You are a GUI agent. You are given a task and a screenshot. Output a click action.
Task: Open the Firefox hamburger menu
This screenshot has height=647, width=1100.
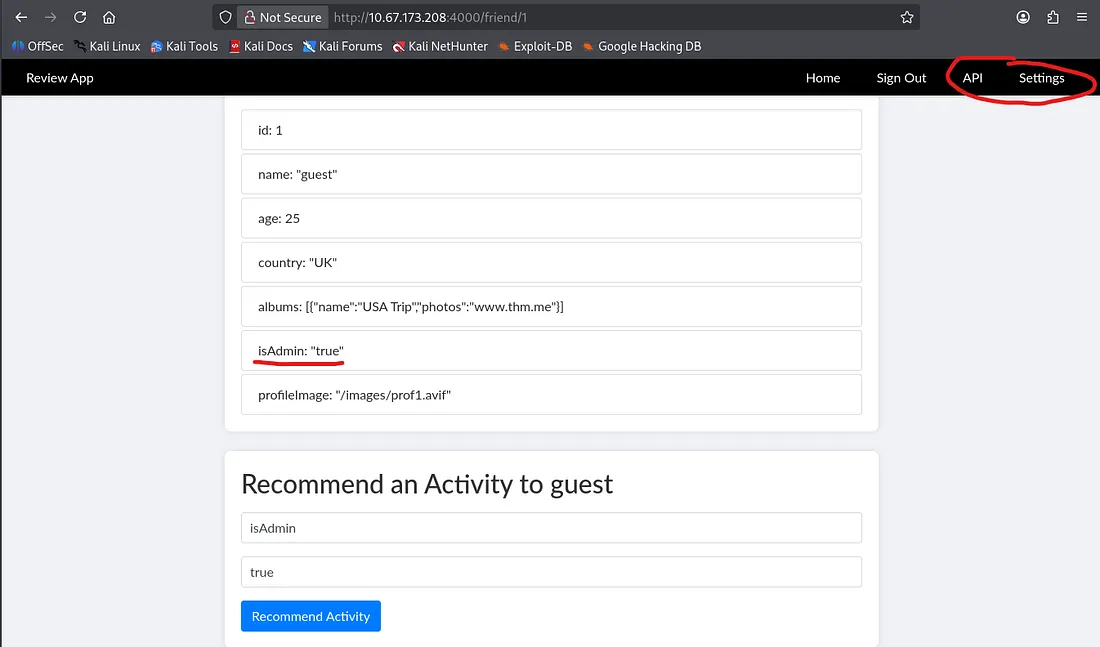(1082, 17)
